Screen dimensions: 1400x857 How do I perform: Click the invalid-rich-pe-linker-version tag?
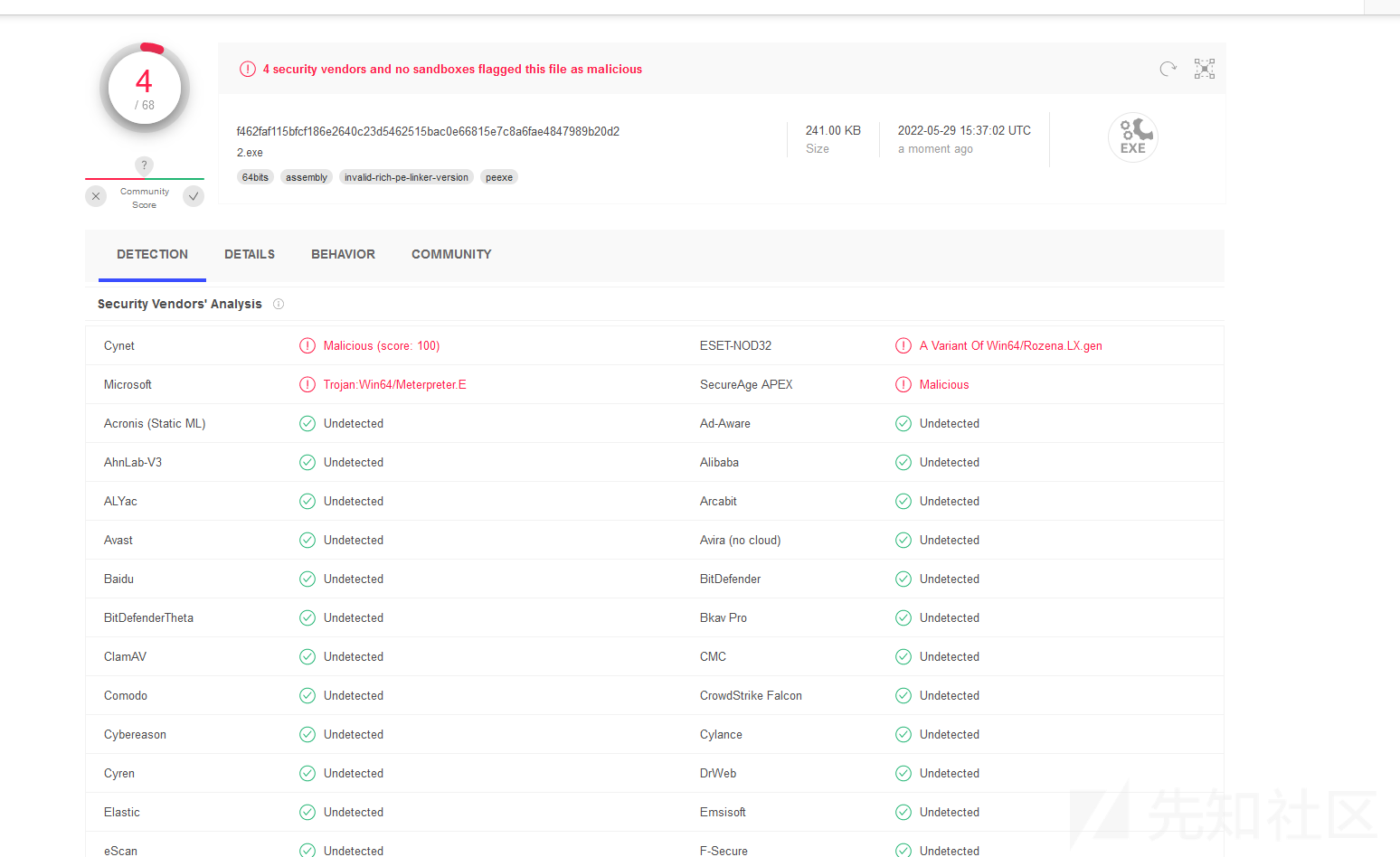(406, 177)
